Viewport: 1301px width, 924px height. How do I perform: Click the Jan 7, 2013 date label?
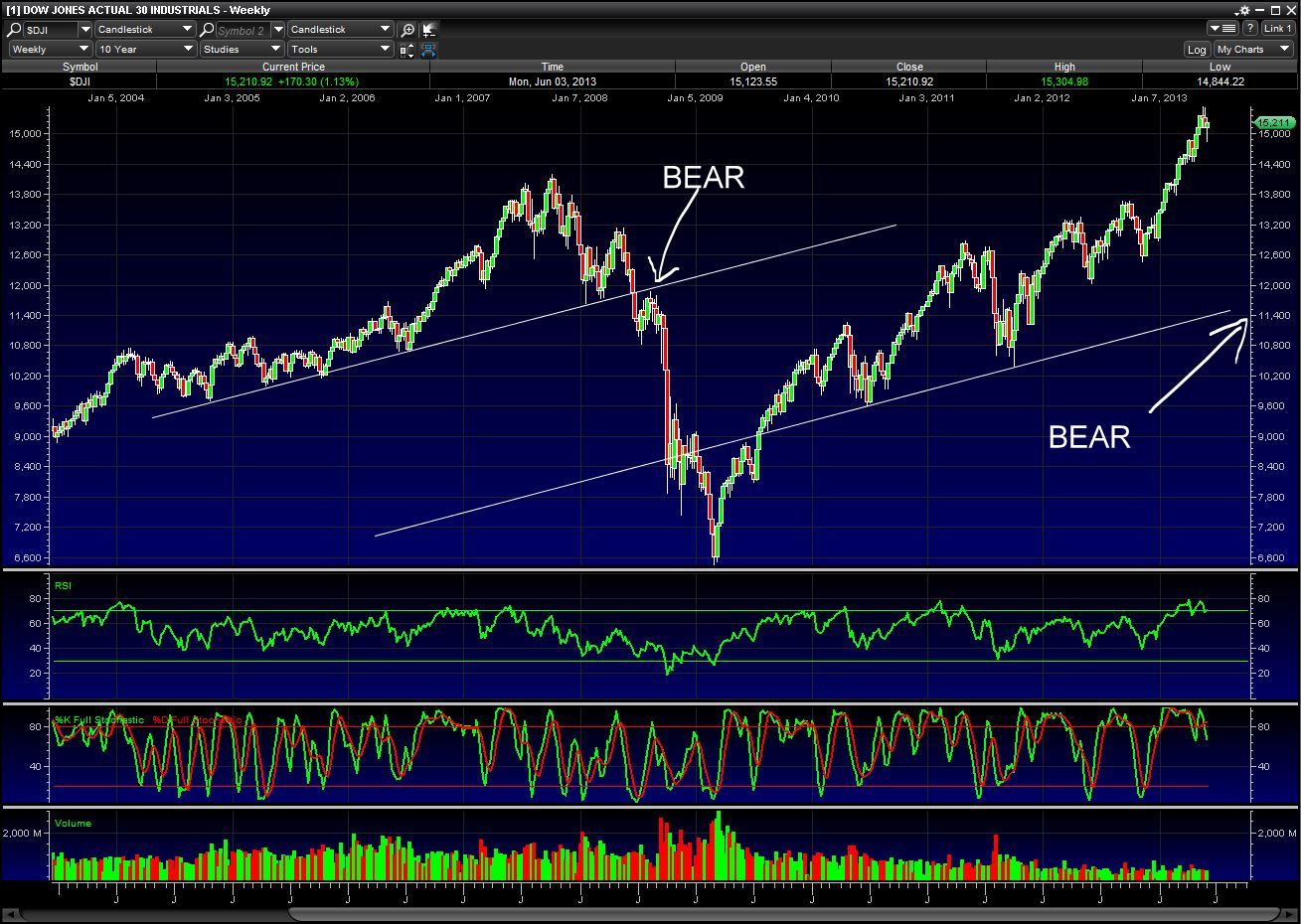coord(1159,98)
